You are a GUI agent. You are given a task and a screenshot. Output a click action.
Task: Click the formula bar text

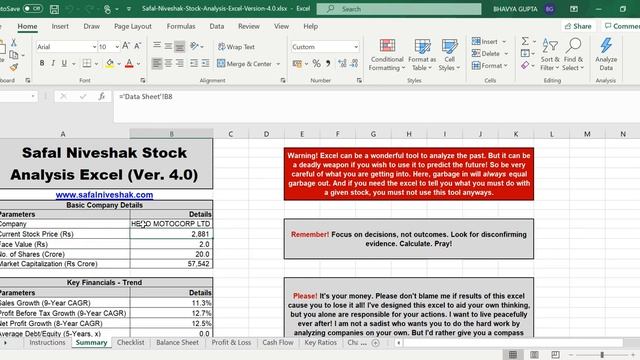point(146,97)
